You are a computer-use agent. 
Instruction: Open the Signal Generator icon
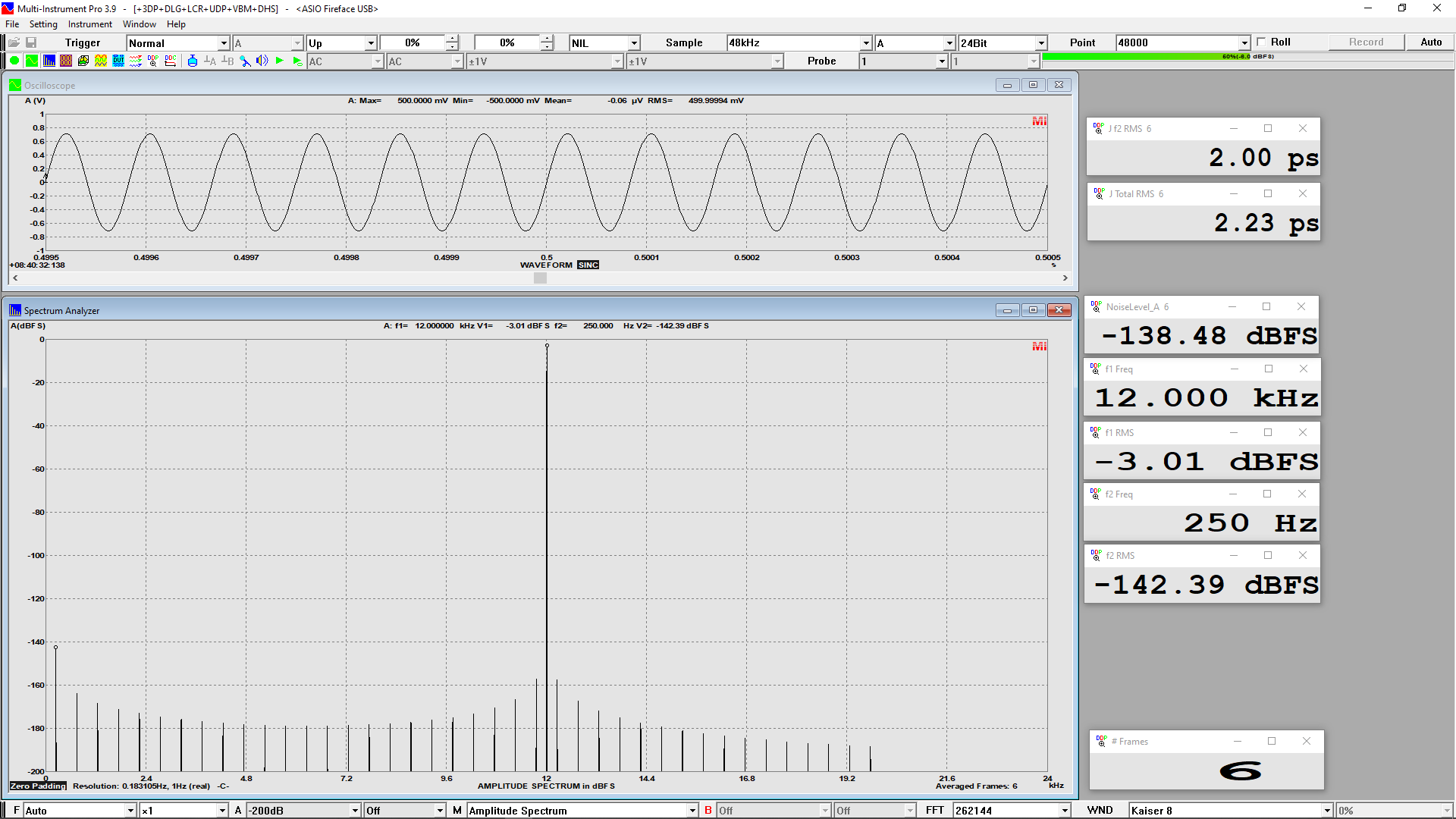pyautogui.click(x=101, y=61)
